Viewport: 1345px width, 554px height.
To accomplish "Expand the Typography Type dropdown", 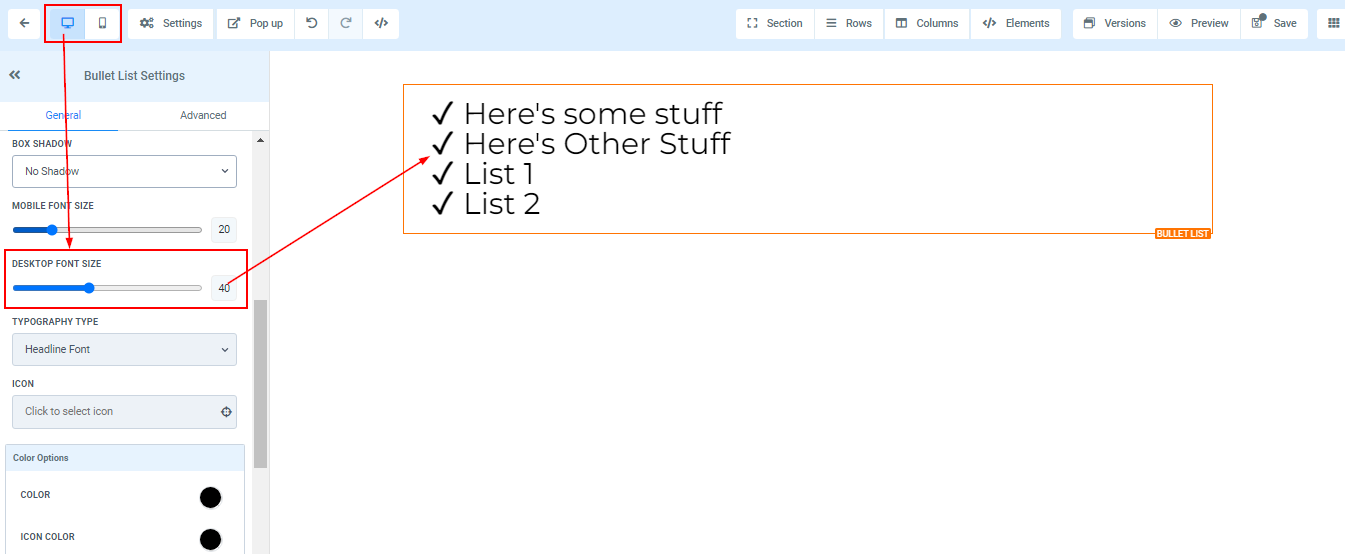I will point(124,349).
